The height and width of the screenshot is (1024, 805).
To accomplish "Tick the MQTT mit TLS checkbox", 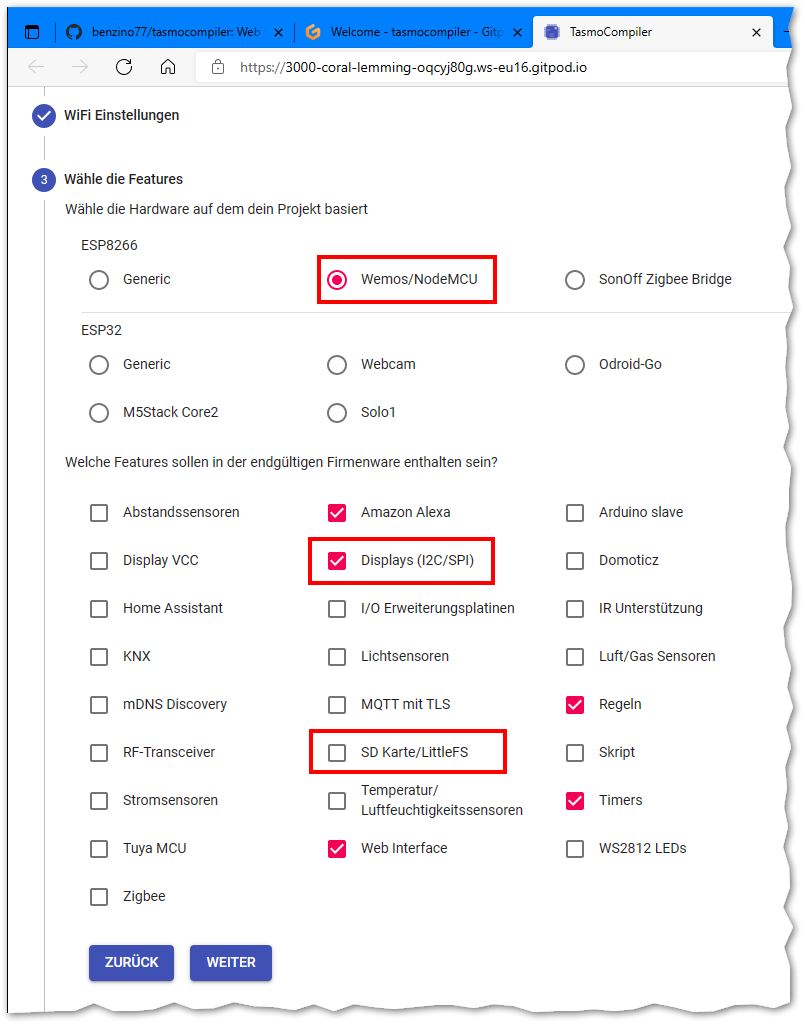I will click(x=337, y=705).
